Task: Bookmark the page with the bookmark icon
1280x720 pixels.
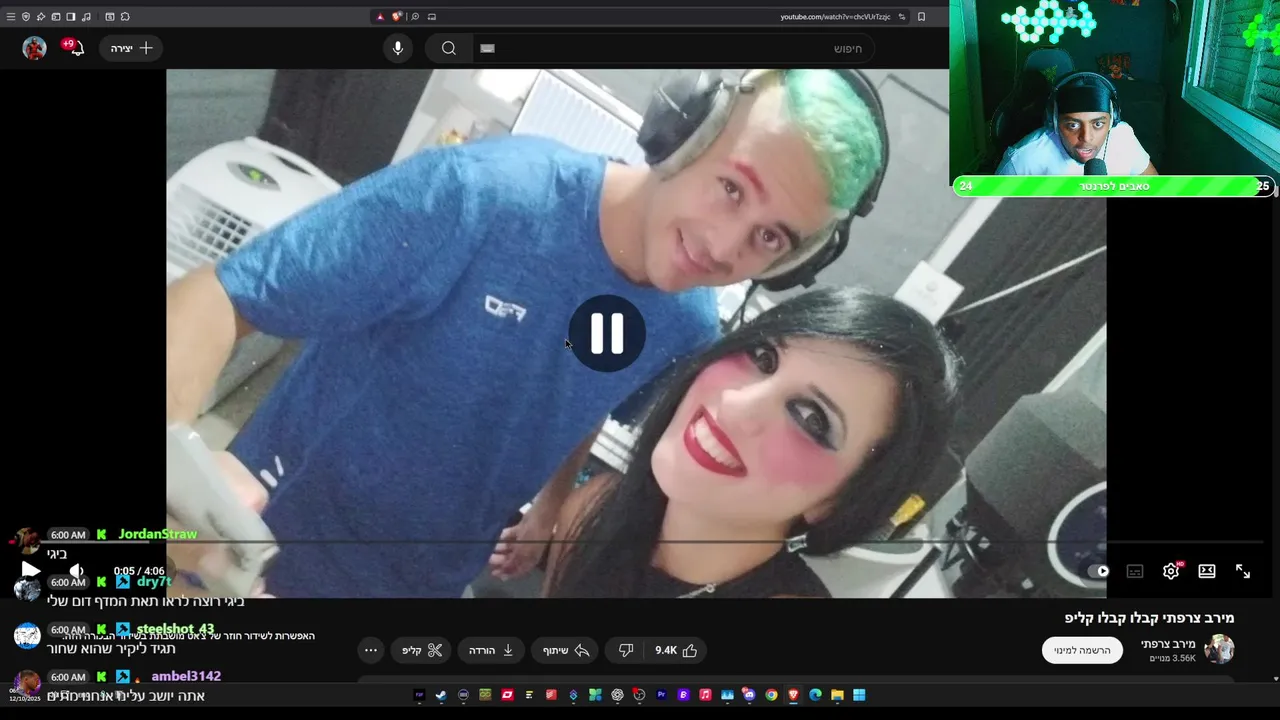Action: (x=921, y=17)
